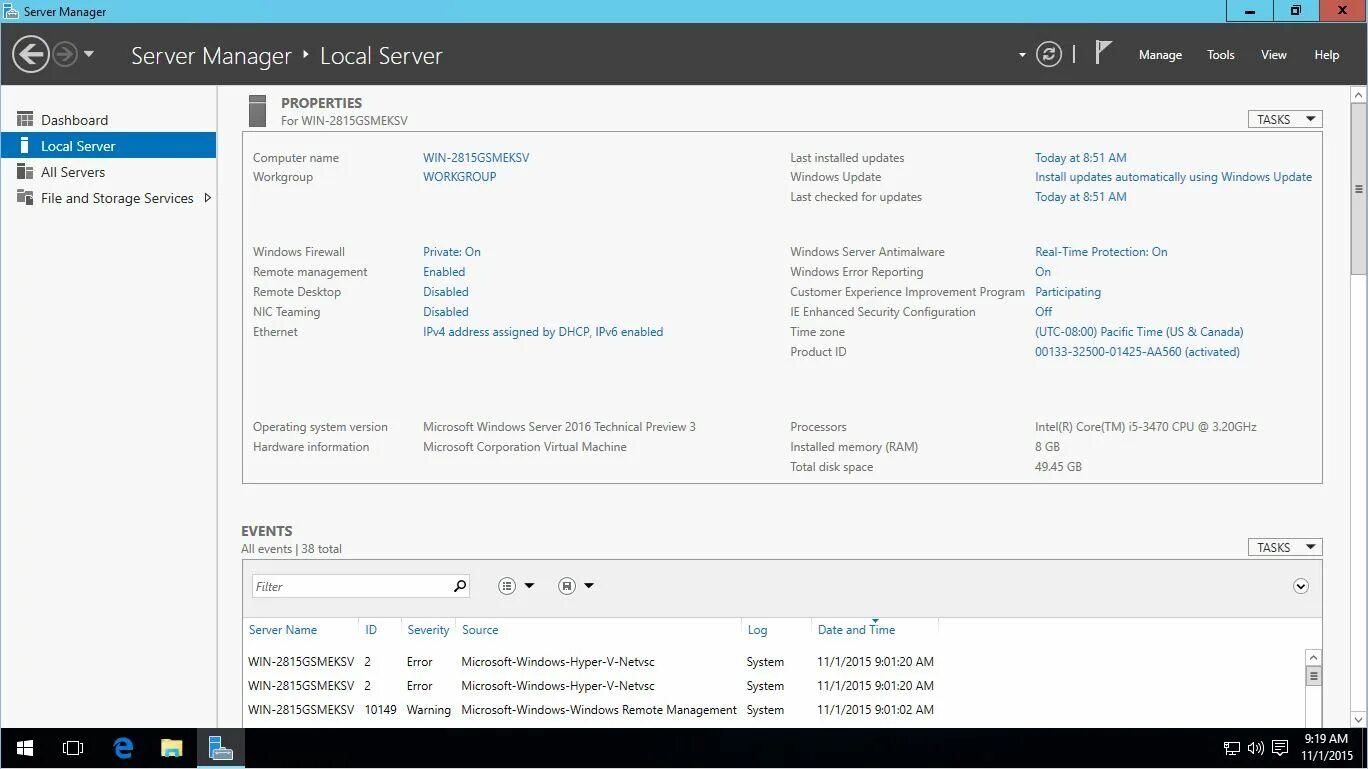Open the Properties TASKS dropdown
The image size is (1368, 769).
tap(1285, 119)
